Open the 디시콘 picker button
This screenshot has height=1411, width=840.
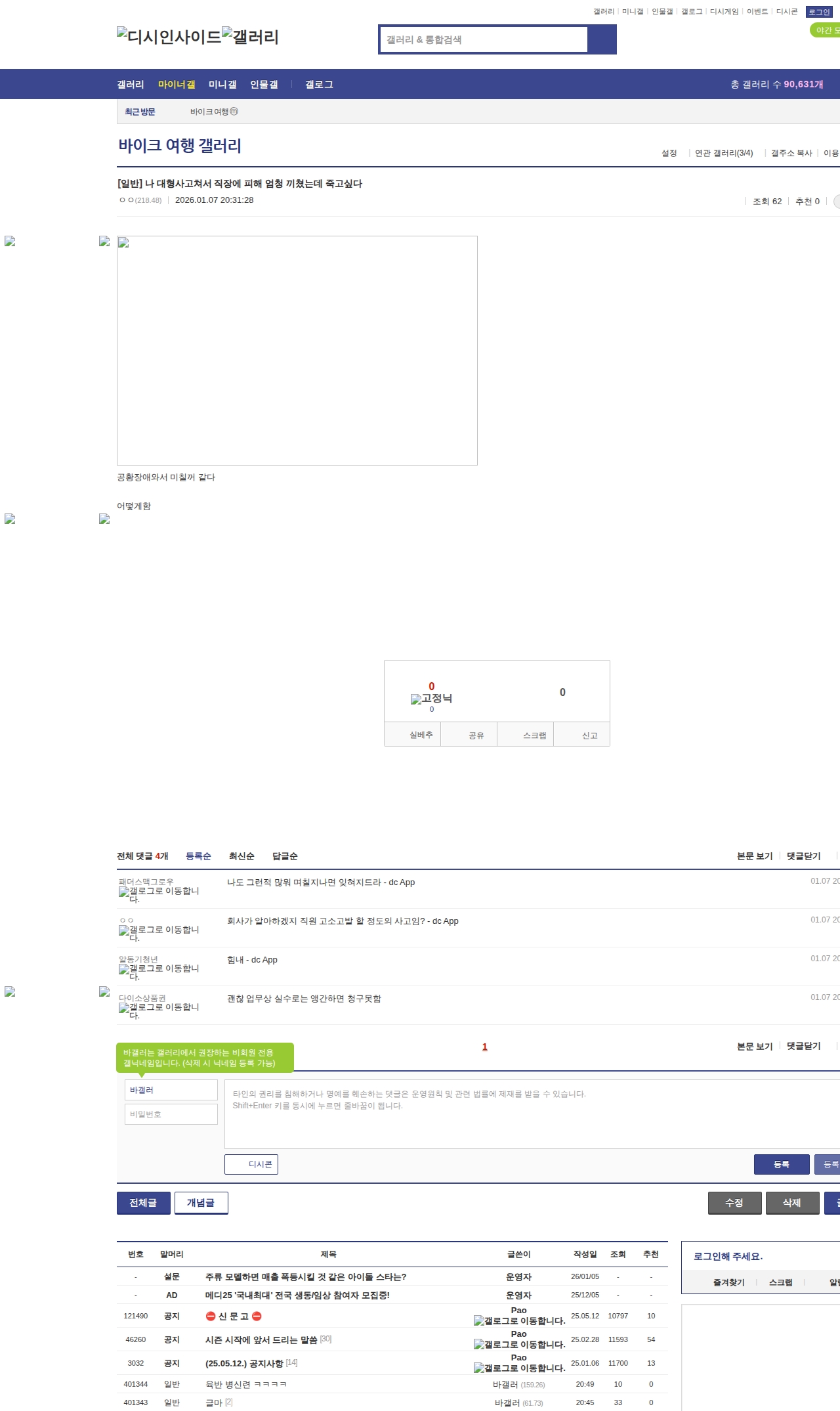(251, 1164)
